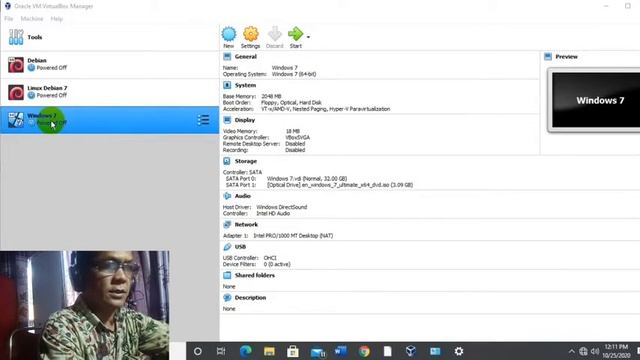Open the File menu
The height and width of the screenshot is (360, 640).
[x=9, y=19]
